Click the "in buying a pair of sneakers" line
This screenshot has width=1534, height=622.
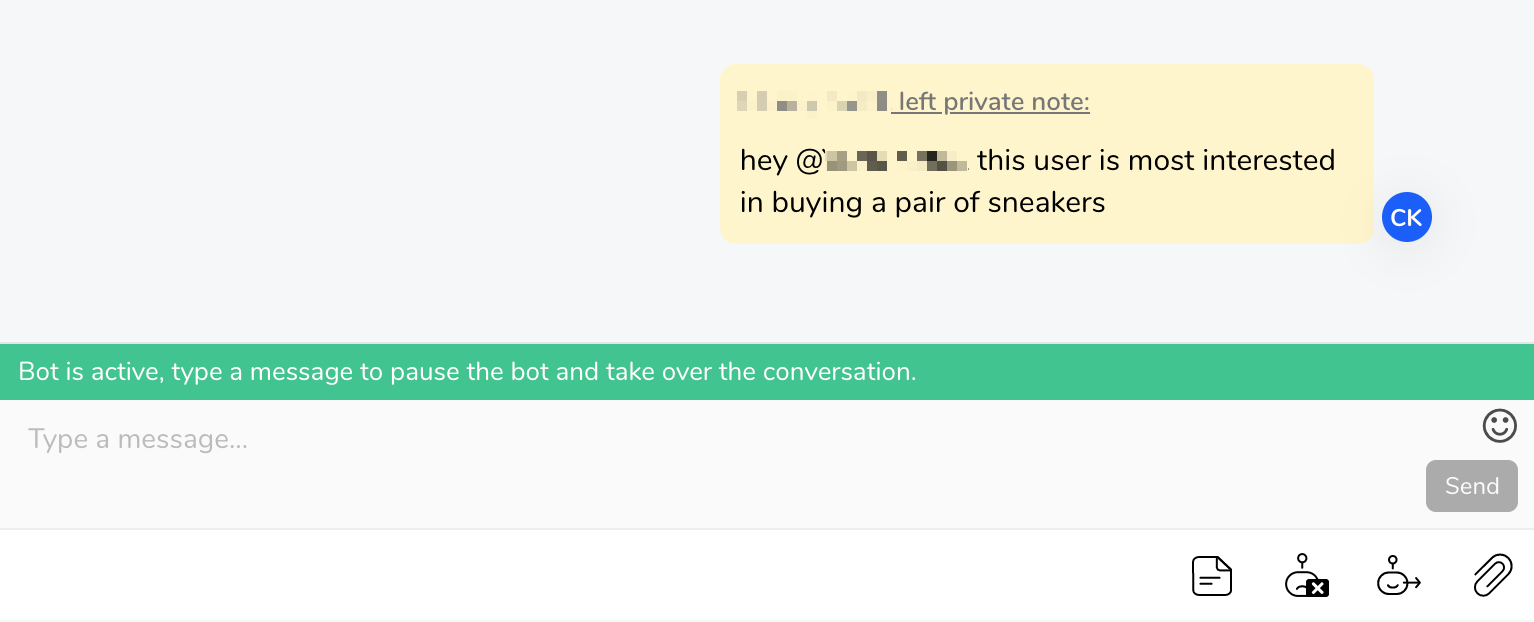pyautogui.click(x=922, y=202)
